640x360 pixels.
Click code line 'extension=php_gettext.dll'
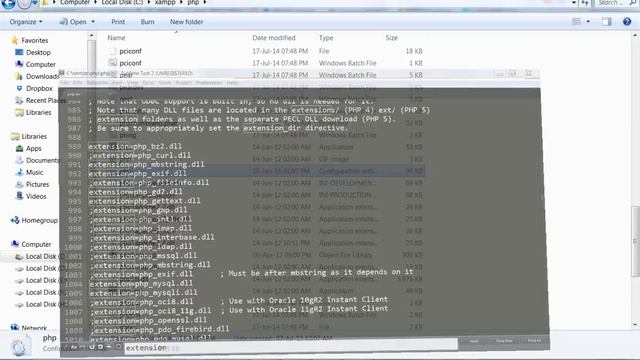tap(144, 201)
